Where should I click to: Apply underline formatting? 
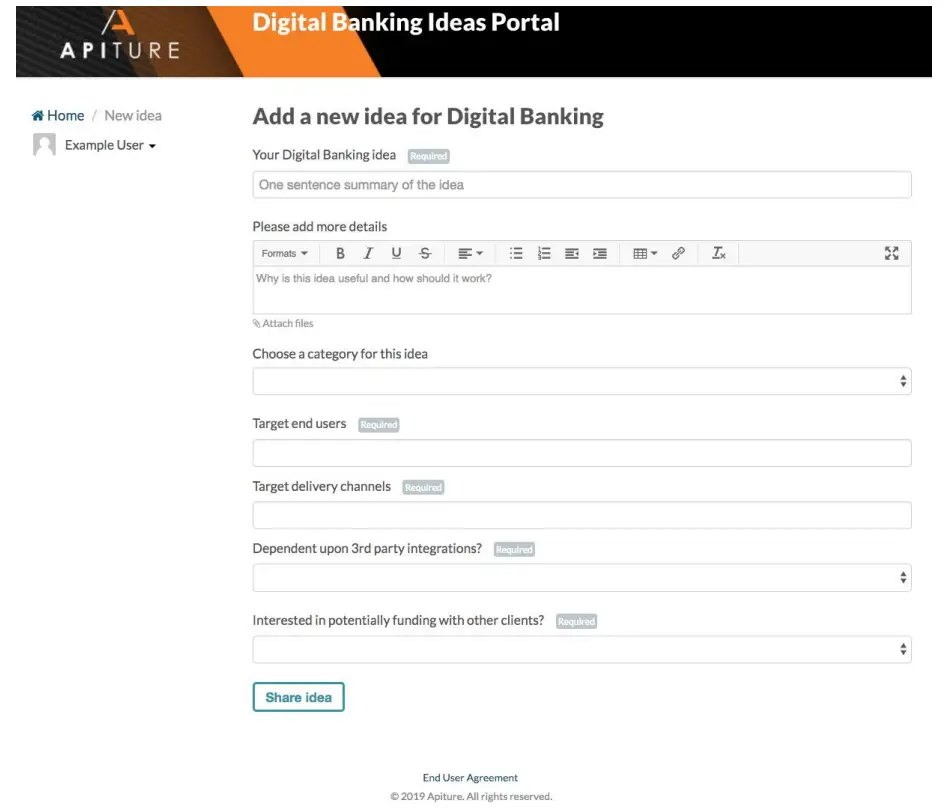coord(396,253)
